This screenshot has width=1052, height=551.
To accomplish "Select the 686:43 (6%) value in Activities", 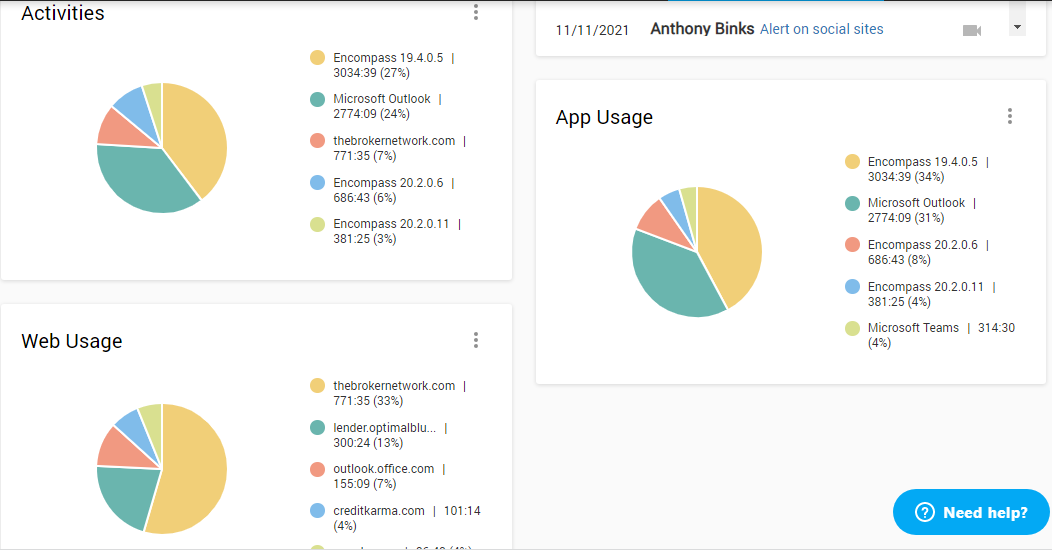I will (365, 198).
